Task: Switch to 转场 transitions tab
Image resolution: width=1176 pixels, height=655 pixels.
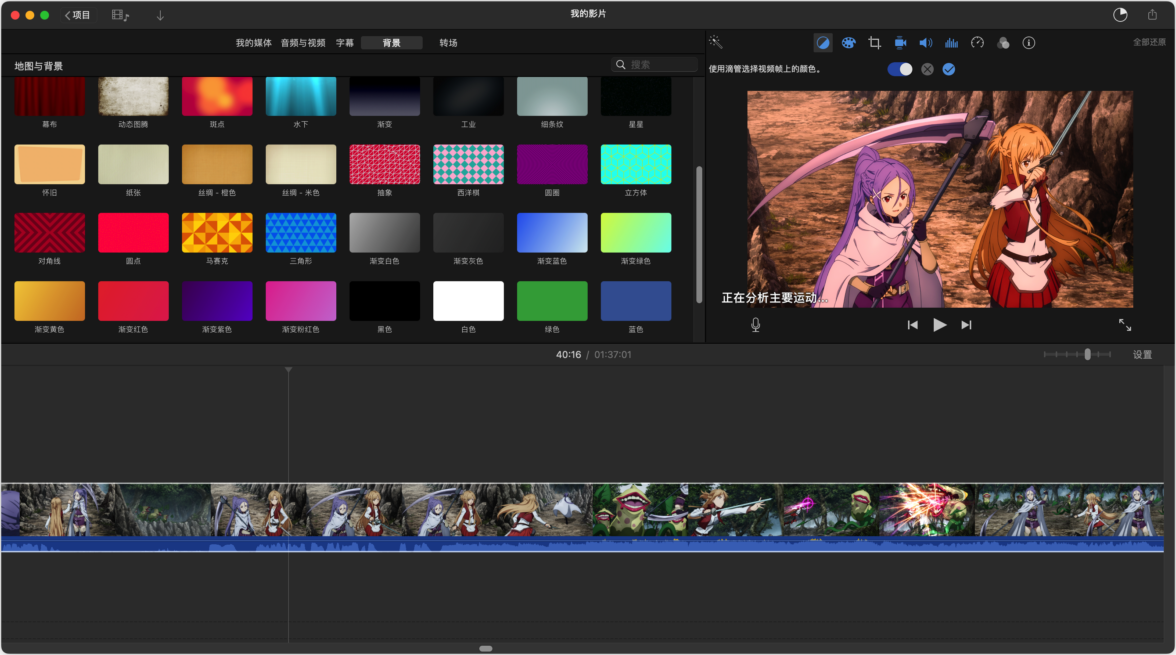Action: [x=448, y=43]
